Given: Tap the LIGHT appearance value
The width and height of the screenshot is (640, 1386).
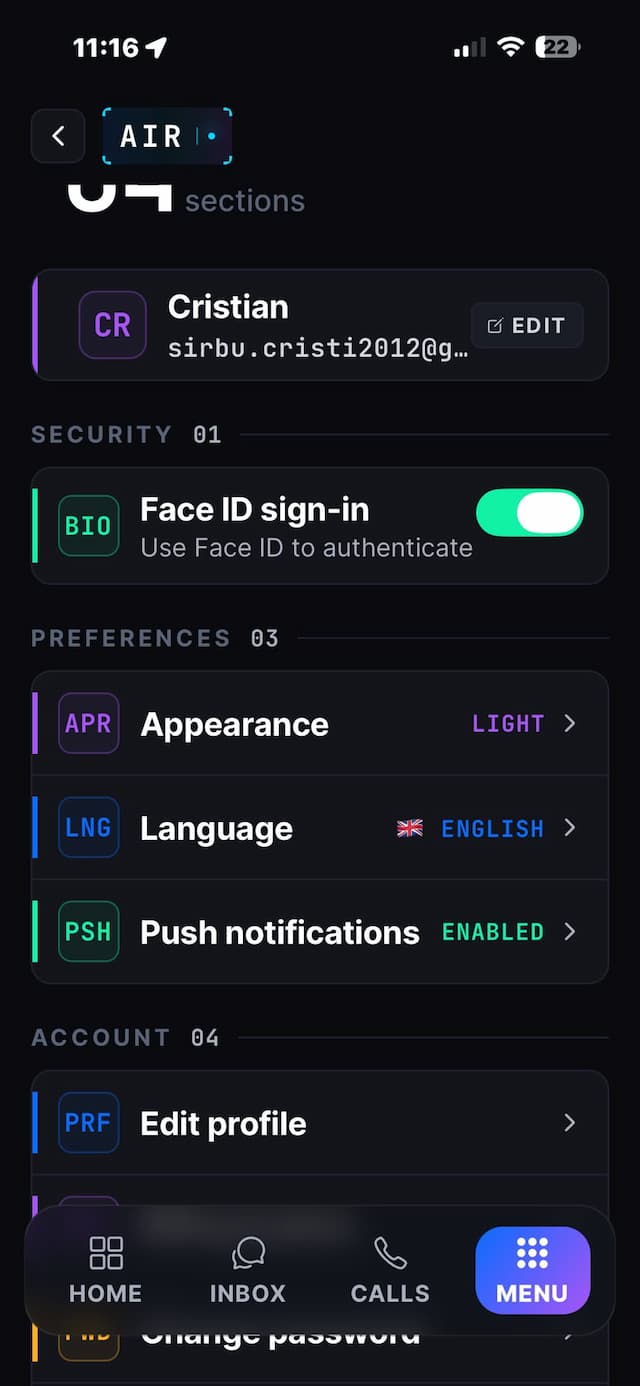Looking at the screenshot, I should [508, 723].
